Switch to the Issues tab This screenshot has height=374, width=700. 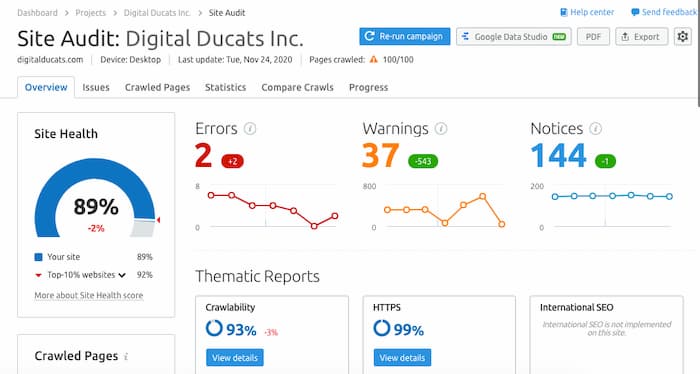click(96, 87)
